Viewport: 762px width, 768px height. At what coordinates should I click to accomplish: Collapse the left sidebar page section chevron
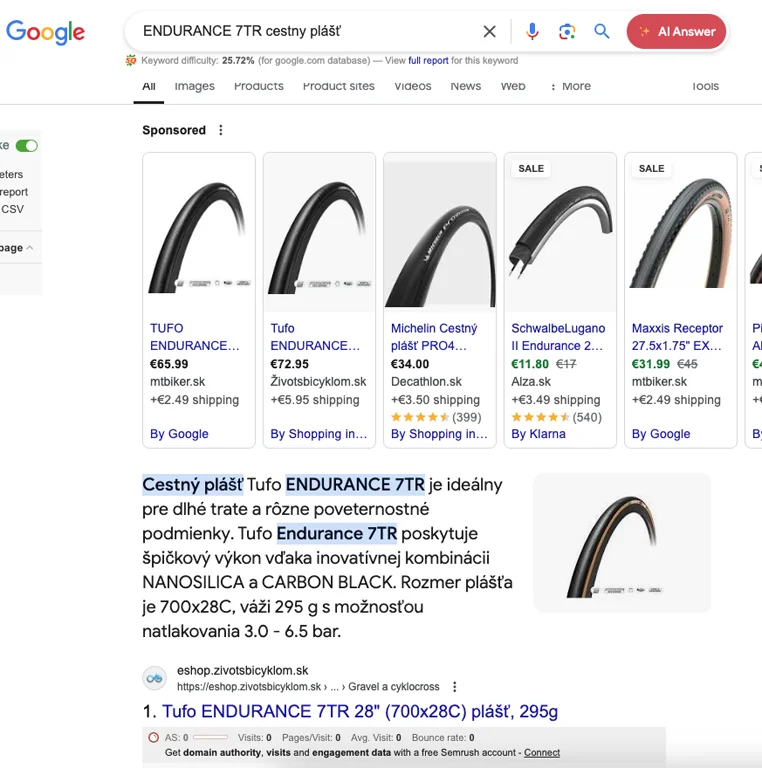click(30, 248)
